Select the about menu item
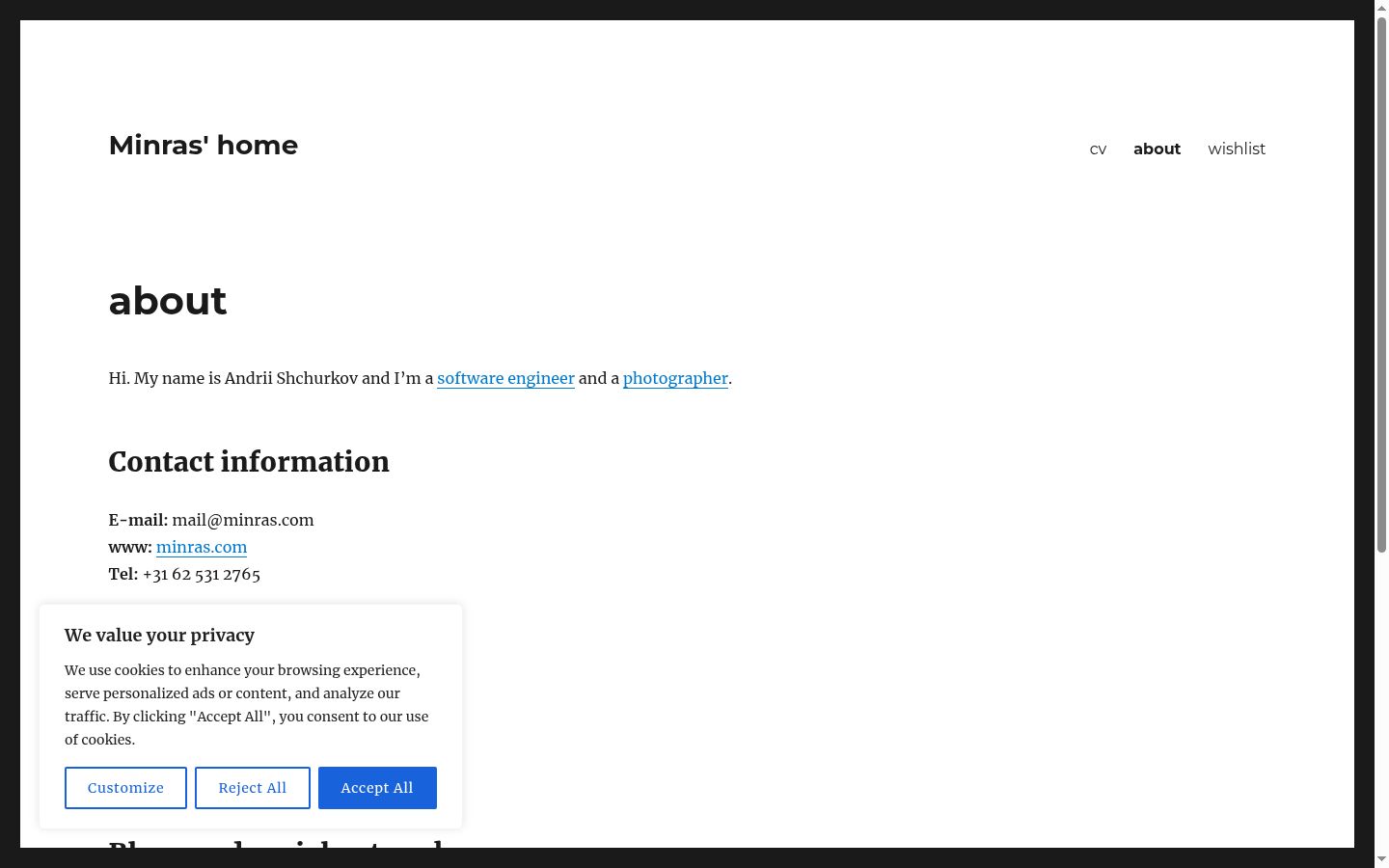The height and width of the screenshot is (868, 1389). tap(1157, 149)
